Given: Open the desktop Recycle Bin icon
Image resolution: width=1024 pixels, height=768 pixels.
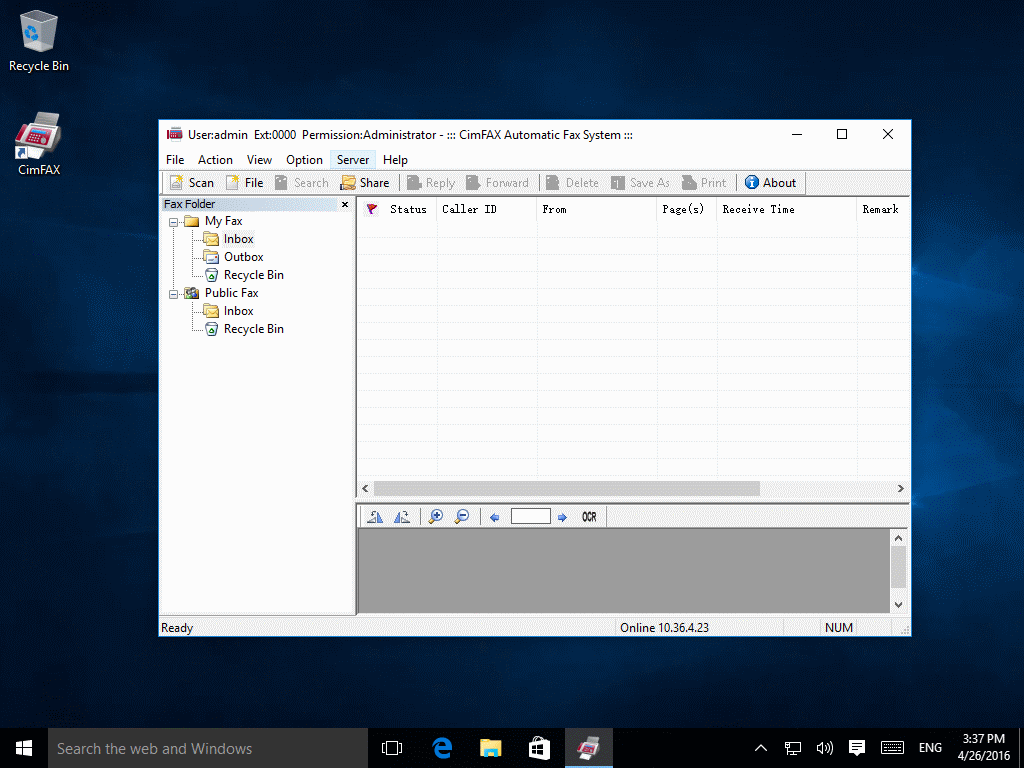Looking at the screenshot, I should click(39, 42).
